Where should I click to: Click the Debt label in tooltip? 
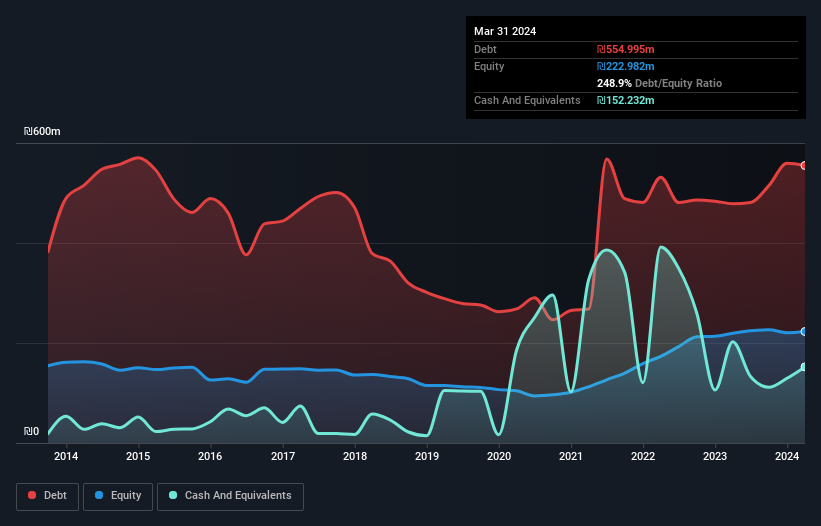pos(485,49)
